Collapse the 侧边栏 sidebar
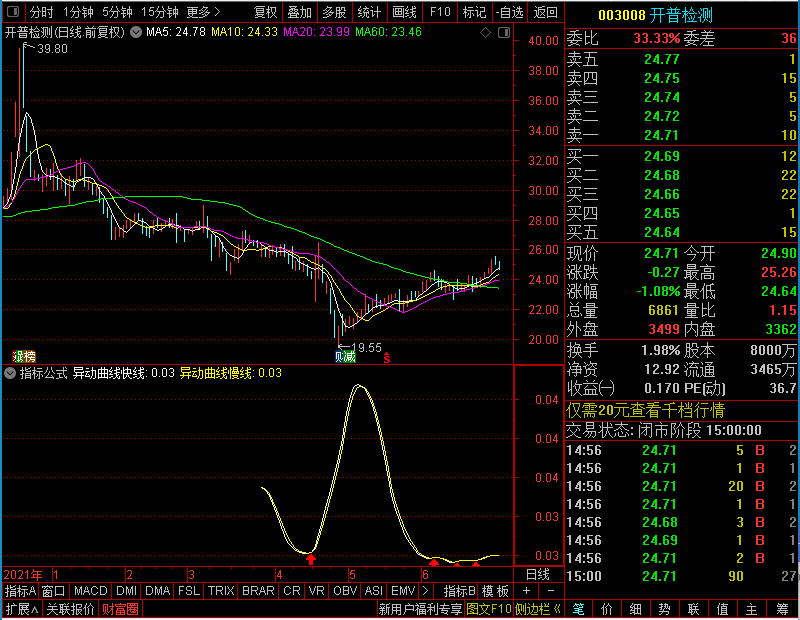This screenshot has width=800, height=620. [x=537, y=609]
